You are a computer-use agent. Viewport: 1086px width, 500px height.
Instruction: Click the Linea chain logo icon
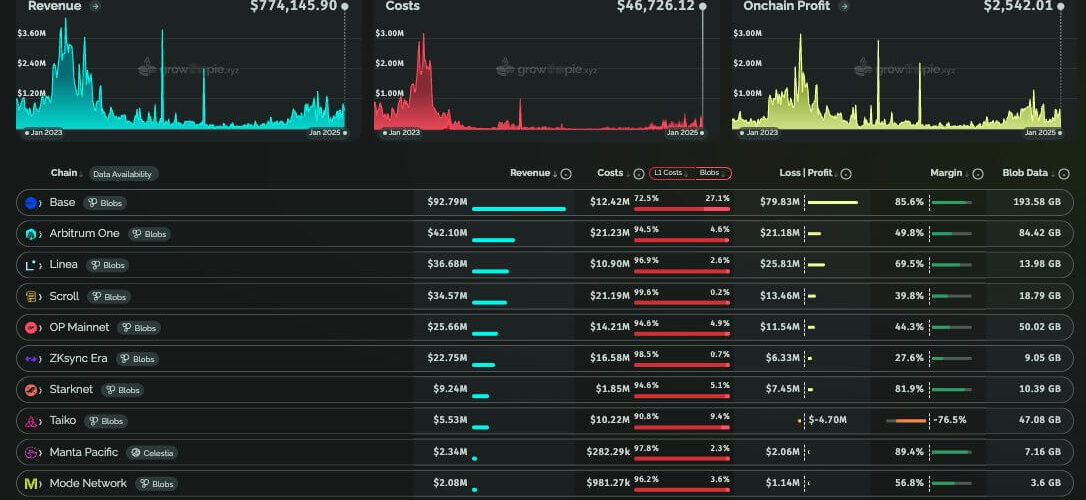click(x=31, y=265)
